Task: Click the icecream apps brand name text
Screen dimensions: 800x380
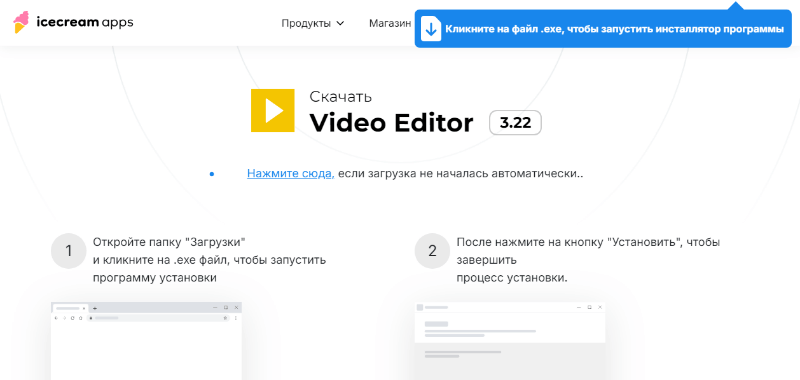Action: click(x=85, y=22)
